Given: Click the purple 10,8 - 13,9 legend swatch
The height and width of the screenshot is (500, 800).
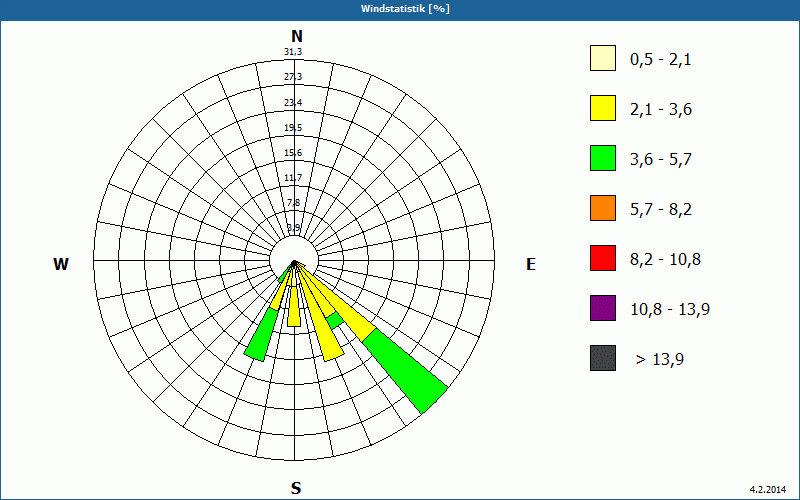Looking at the screenshot, I should 603,308.
